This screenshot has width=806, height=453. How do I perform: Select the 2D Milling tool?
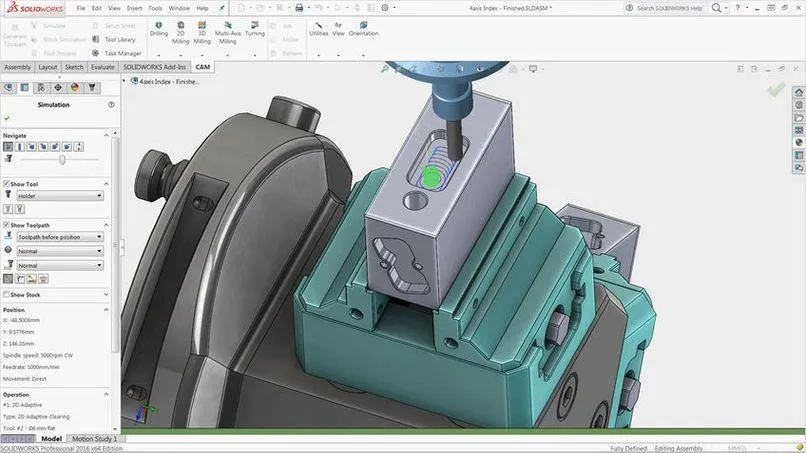click(181, 27)
